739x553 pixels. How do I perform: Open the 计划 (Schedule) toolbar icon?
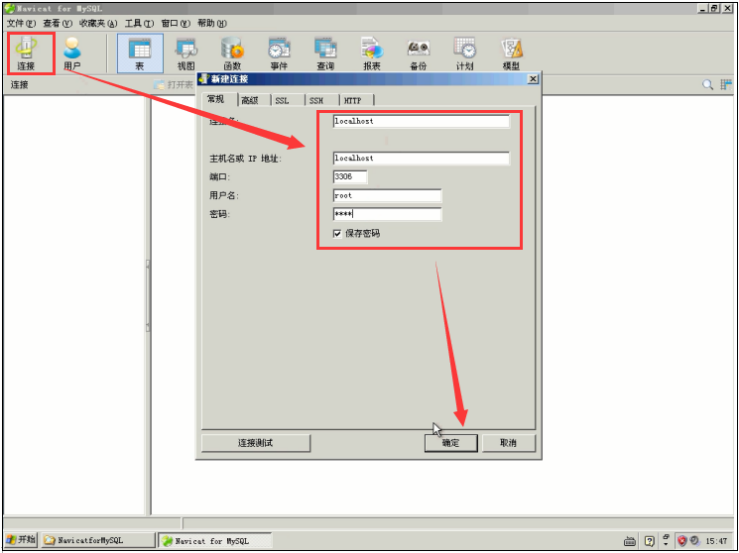coord(465,52)
